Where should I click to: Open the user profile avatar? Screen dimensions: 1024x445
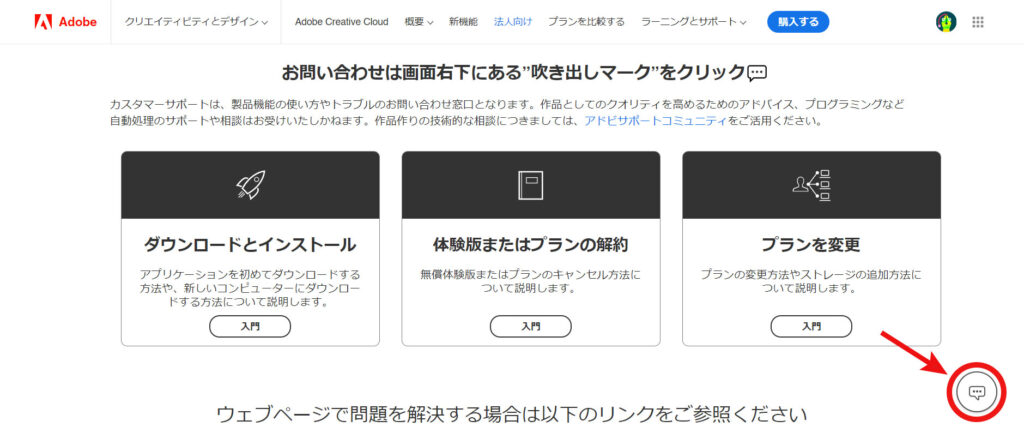[x=946, y=22]
